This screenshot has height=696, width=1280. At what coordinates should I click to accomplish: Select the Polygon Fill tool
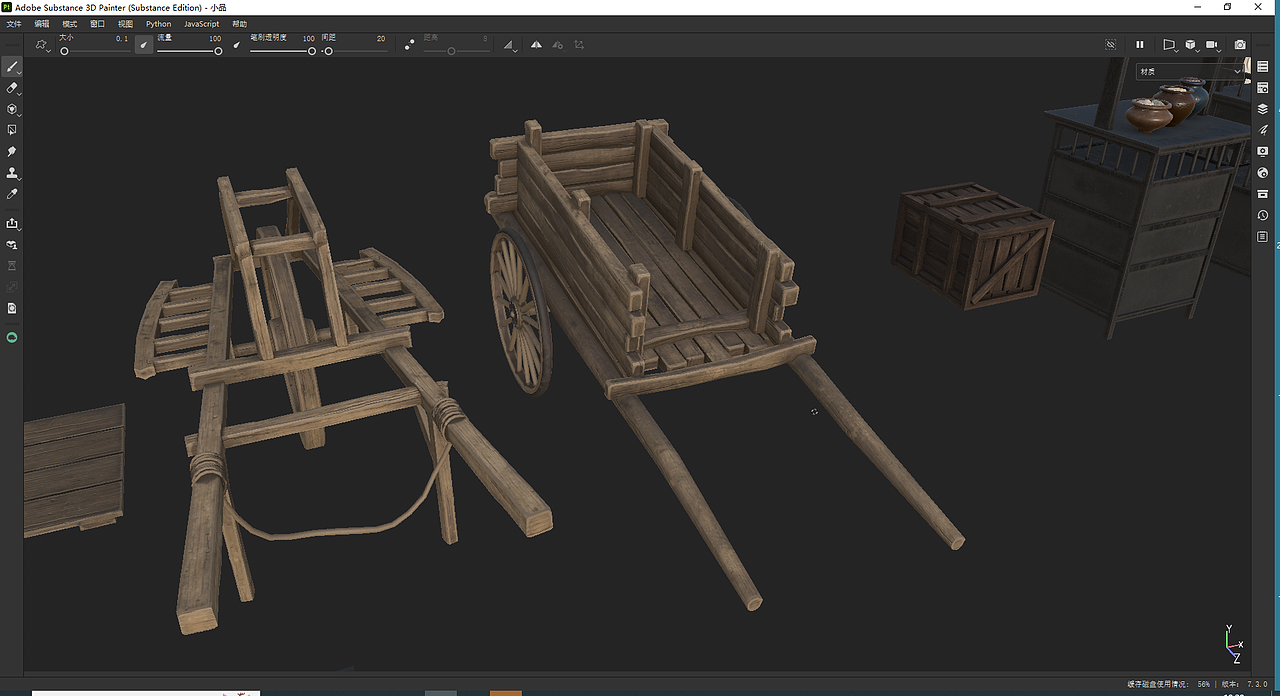point(12,130)
